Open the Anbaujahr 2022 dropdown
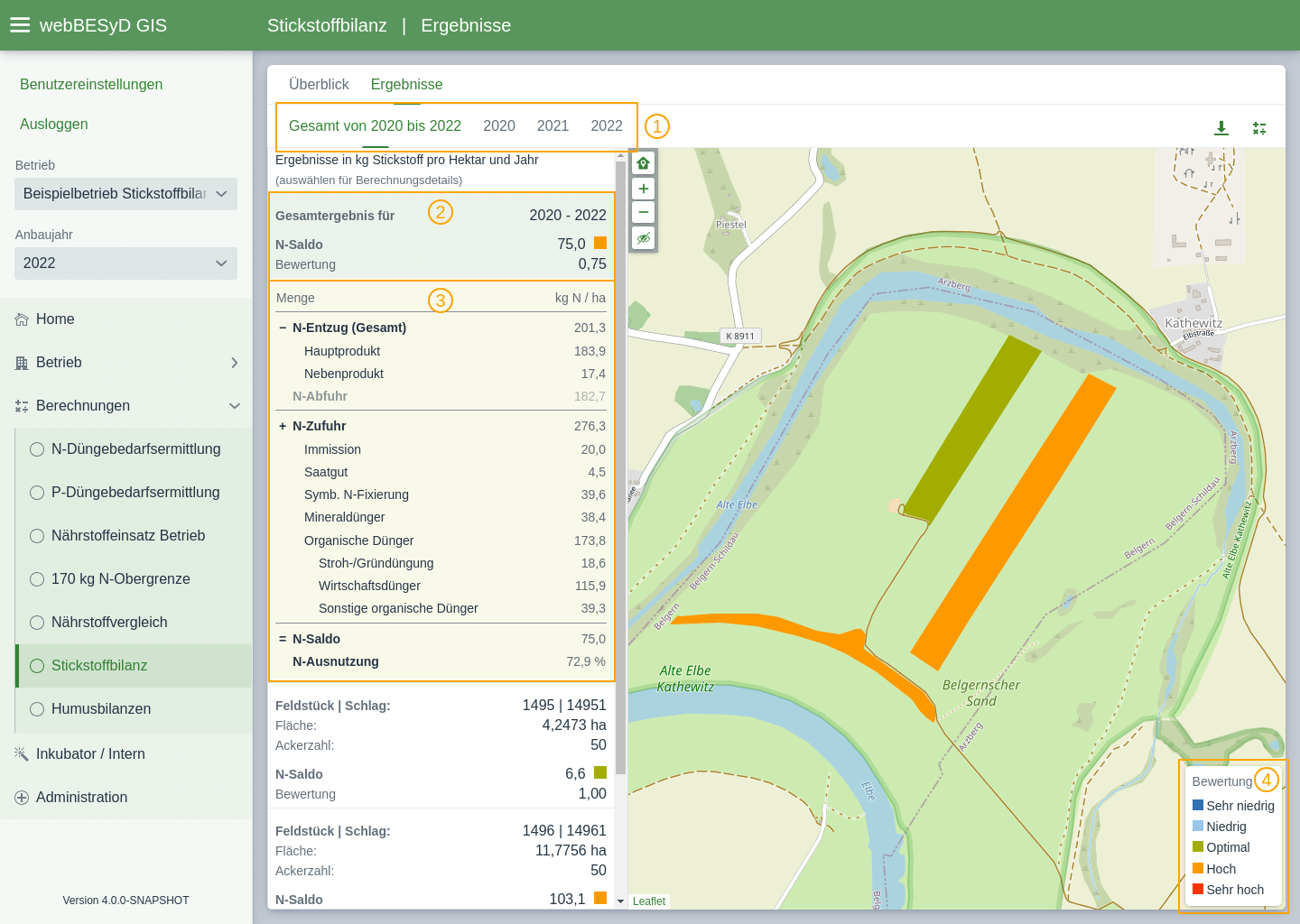Screen dimensions: 1300x924 pyautogui.click(x=125, y=263)
